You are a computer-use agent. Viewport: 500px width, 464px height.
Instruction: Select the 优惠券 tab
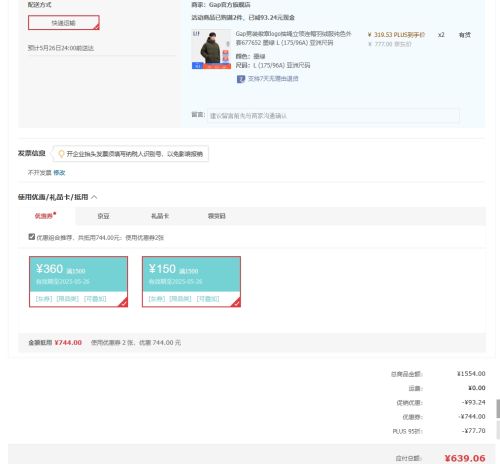tap(45, 216)
